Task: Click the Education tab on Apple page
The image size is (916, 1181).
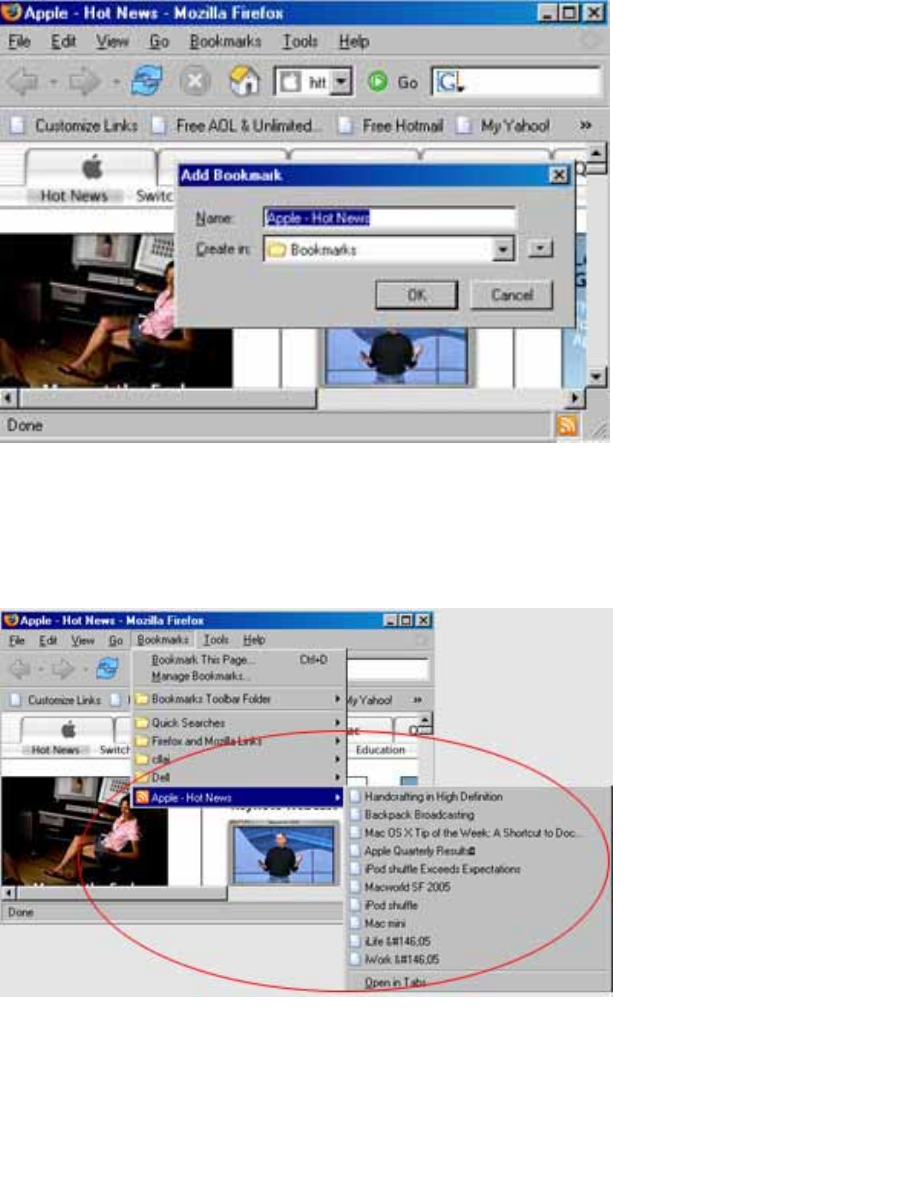Action: click(x=380, y=750)
